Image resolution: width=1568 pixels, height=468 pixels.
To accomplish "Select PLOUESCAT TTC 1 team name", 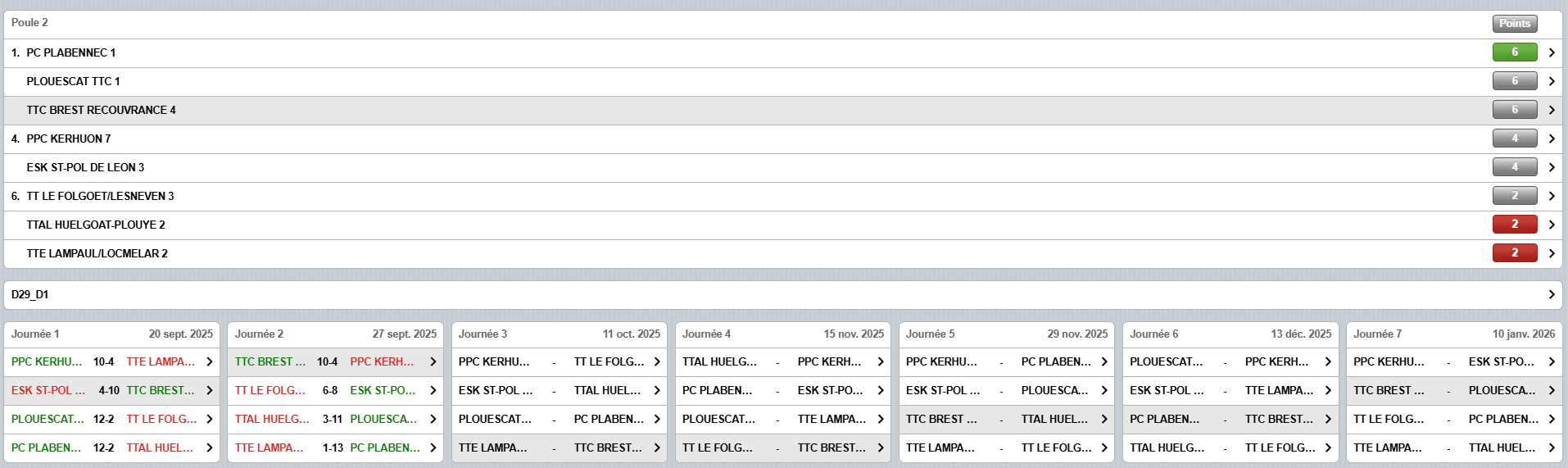I will click(x=73, y=81).
